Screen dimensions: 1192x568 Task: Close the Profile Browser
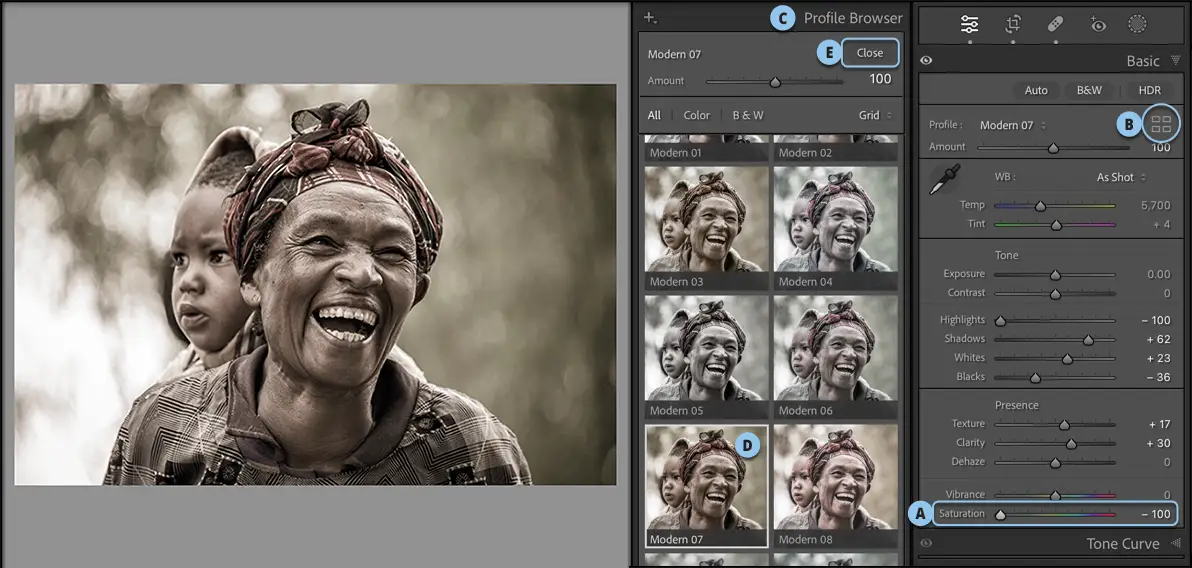(869, 53)
